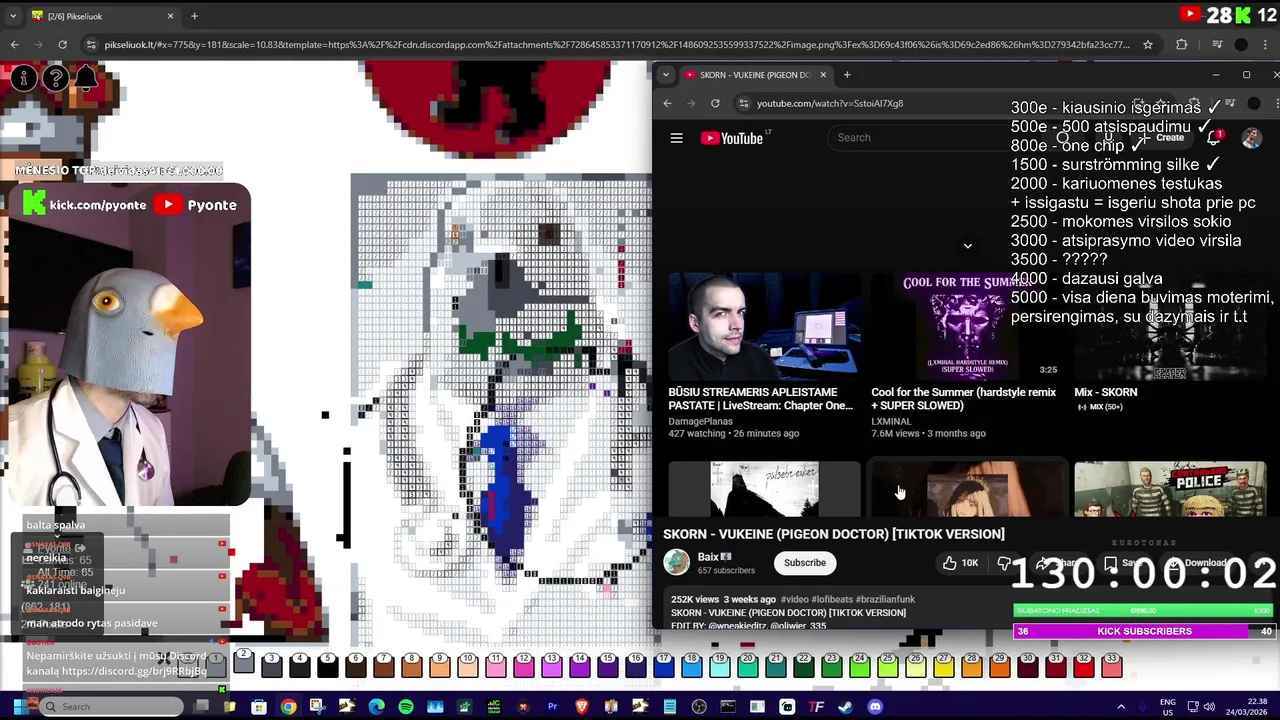Open the Mix - SKORN playlist thumbnail
Viewport: 1280px width, 720px height.
(1170, 326)
